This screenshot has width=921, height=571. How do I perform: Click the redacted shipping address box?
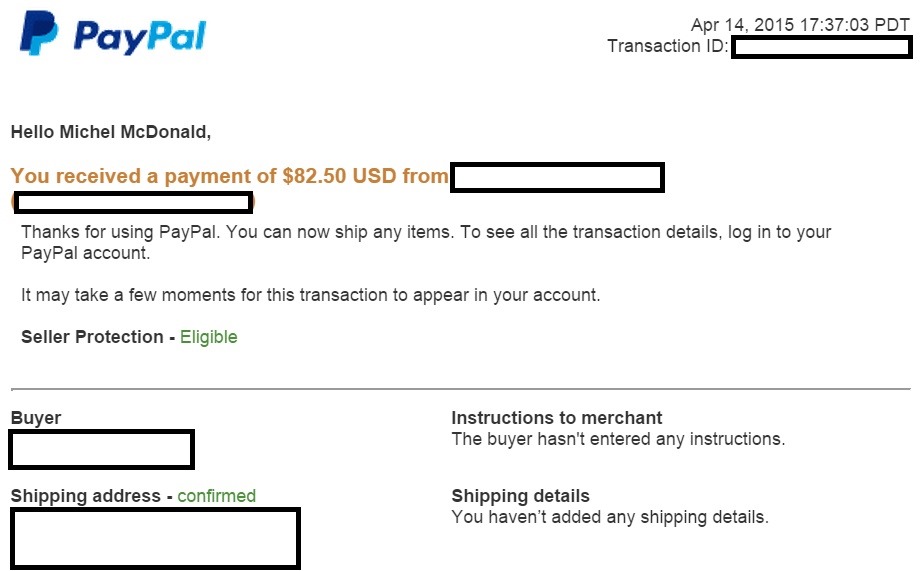[x=155, y=538]
